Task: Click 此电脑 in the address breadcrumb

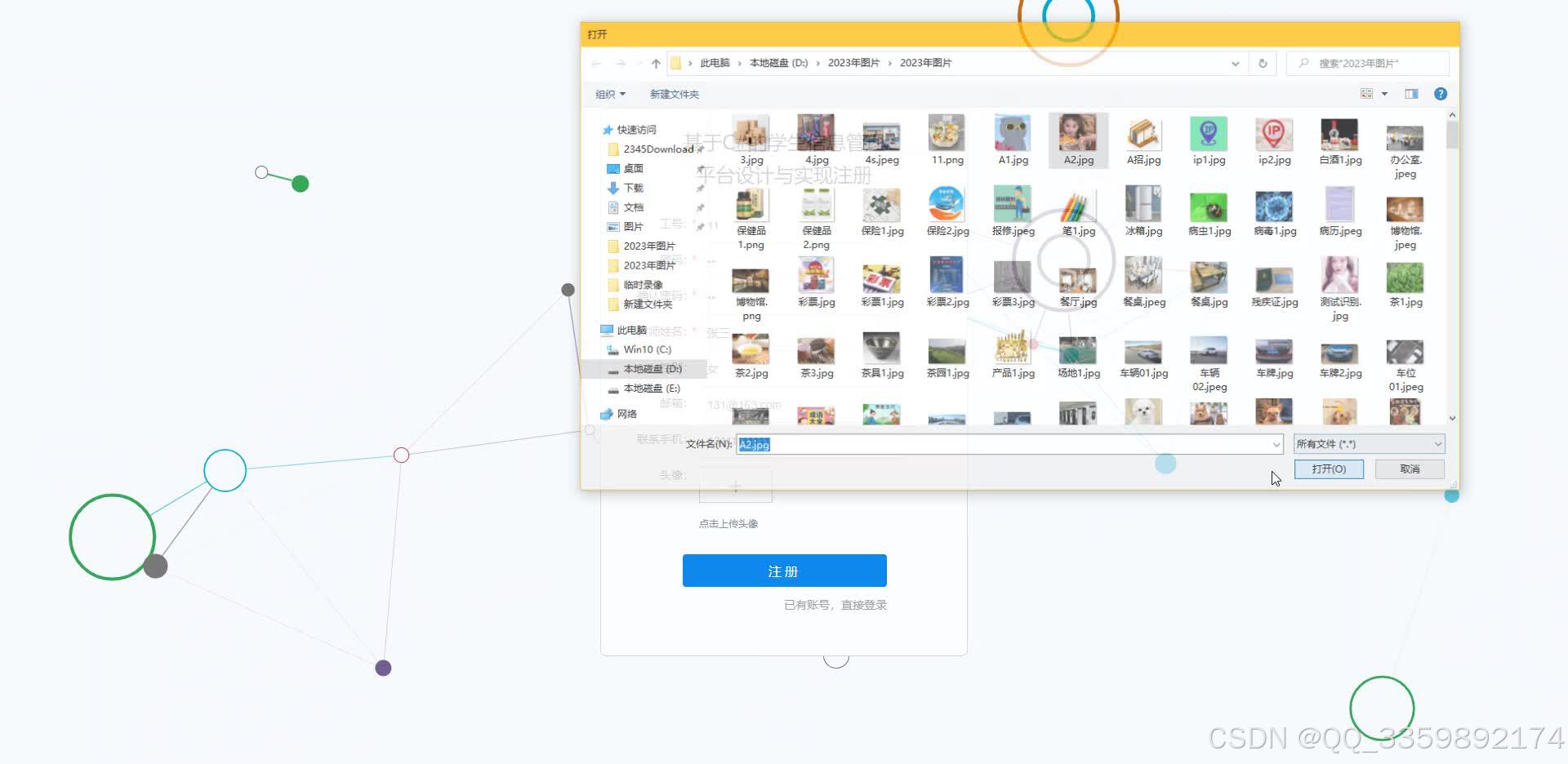Action: pyautogui.click(x=715, y=64)
